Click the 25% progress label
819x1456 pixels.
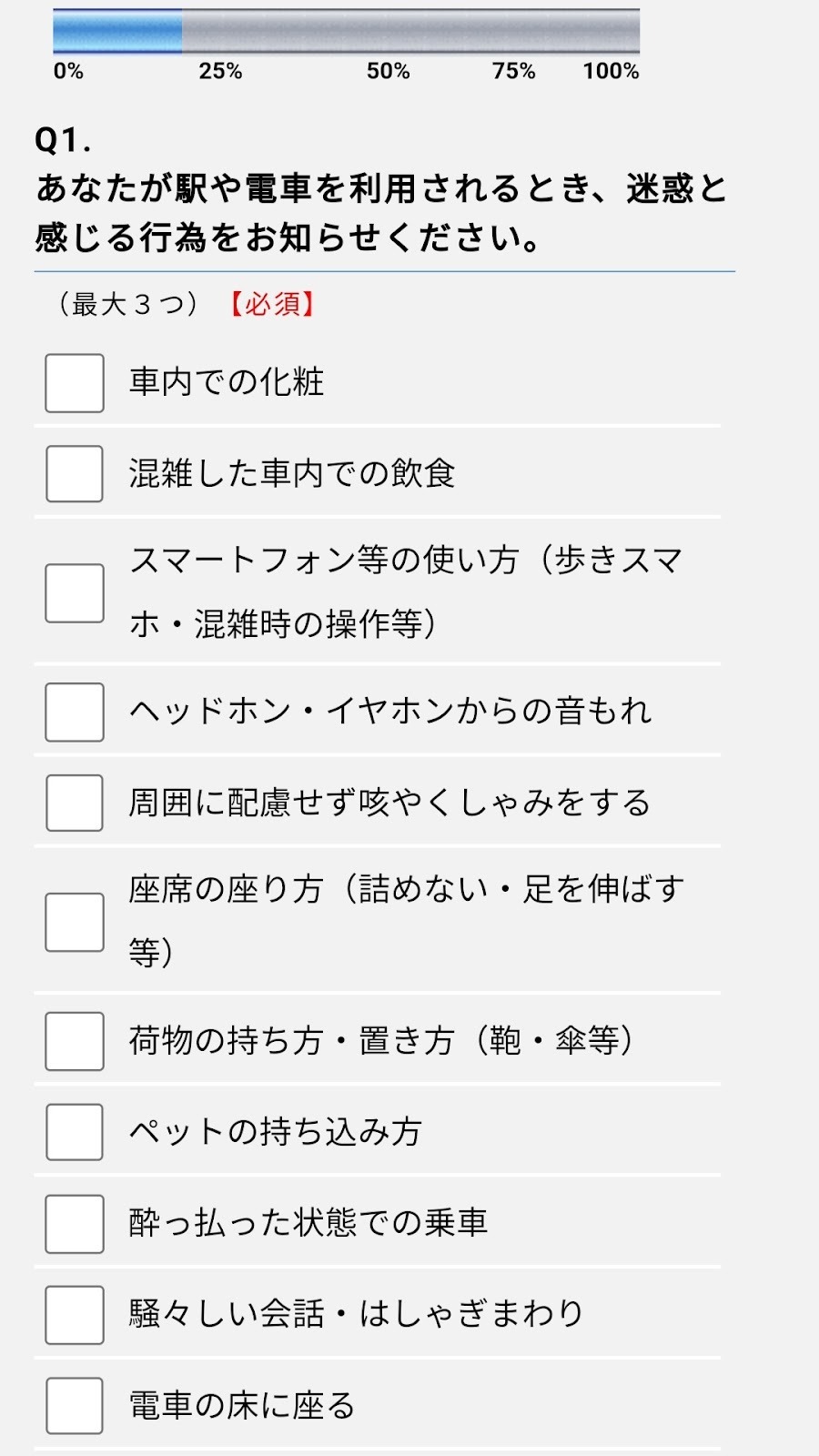click(x=220, y=72)
